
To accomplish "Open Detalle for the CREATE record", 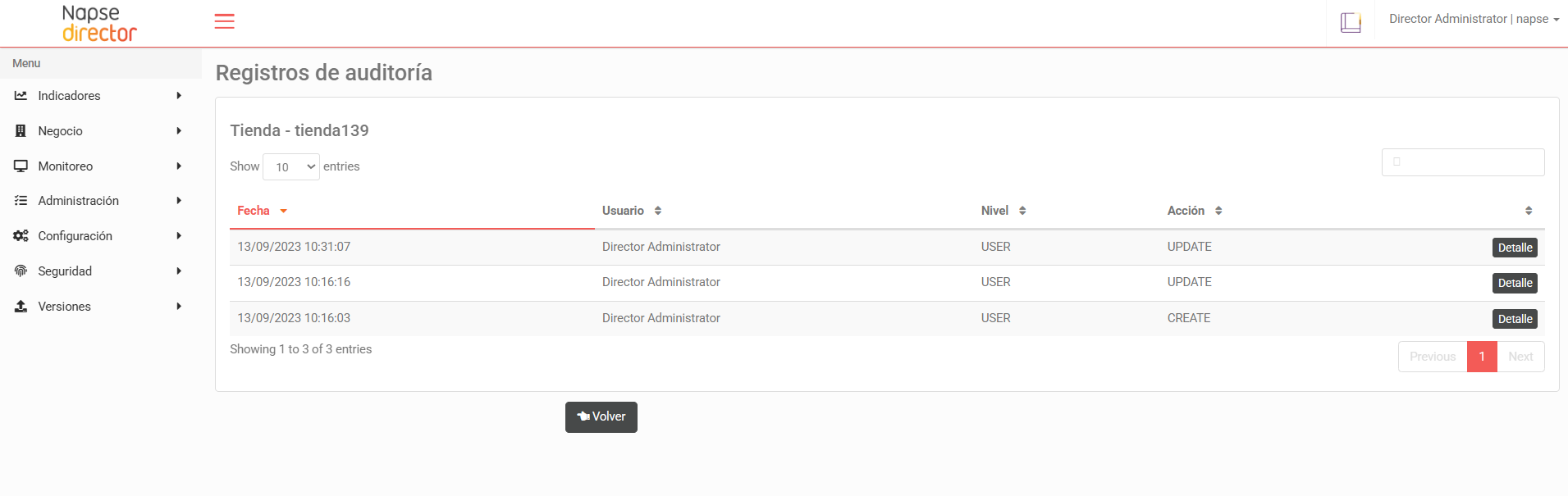I will (1515, 319).
